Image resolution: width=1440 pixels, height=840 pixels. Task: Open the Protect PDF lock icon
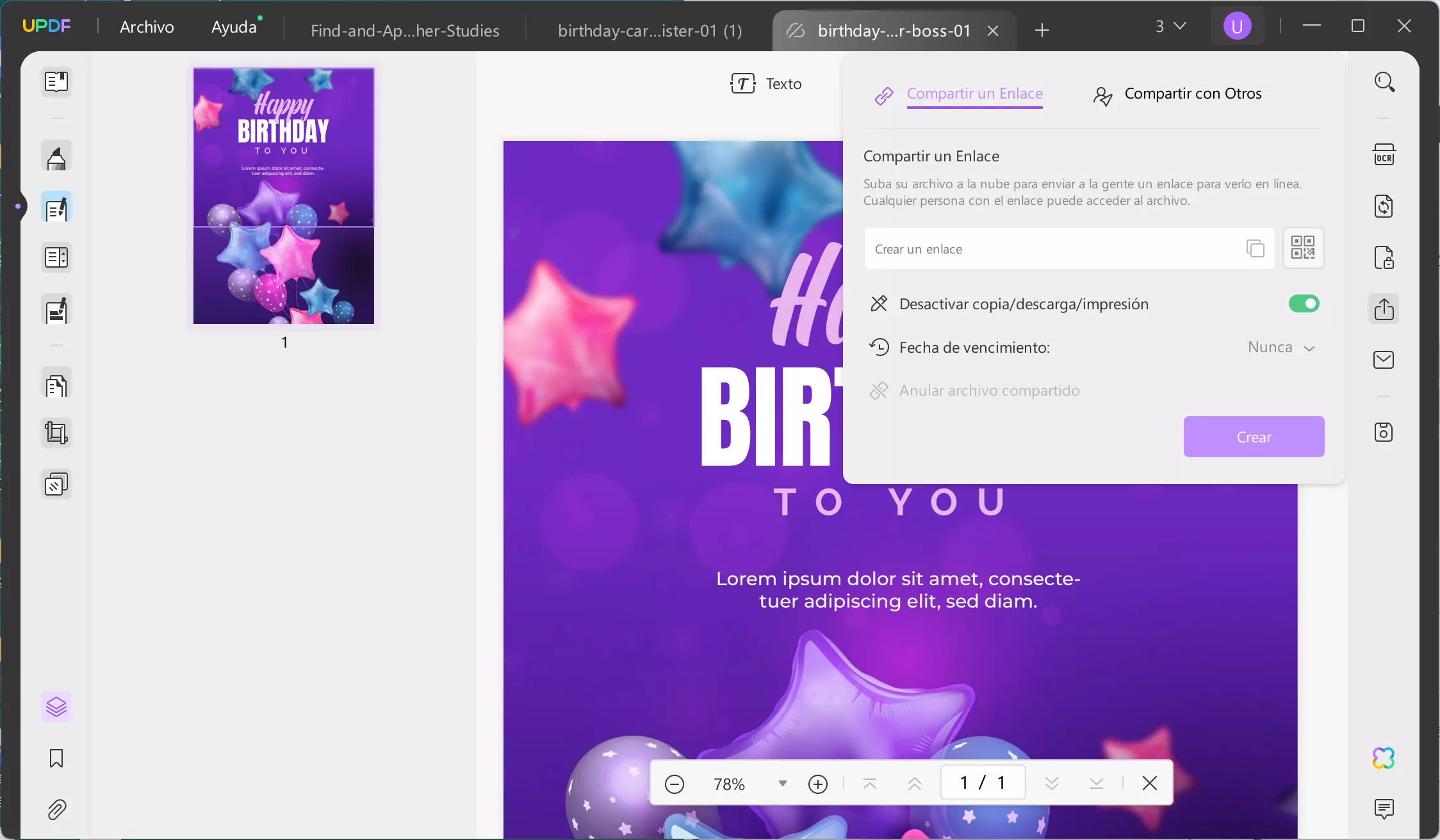point(1384,257)
